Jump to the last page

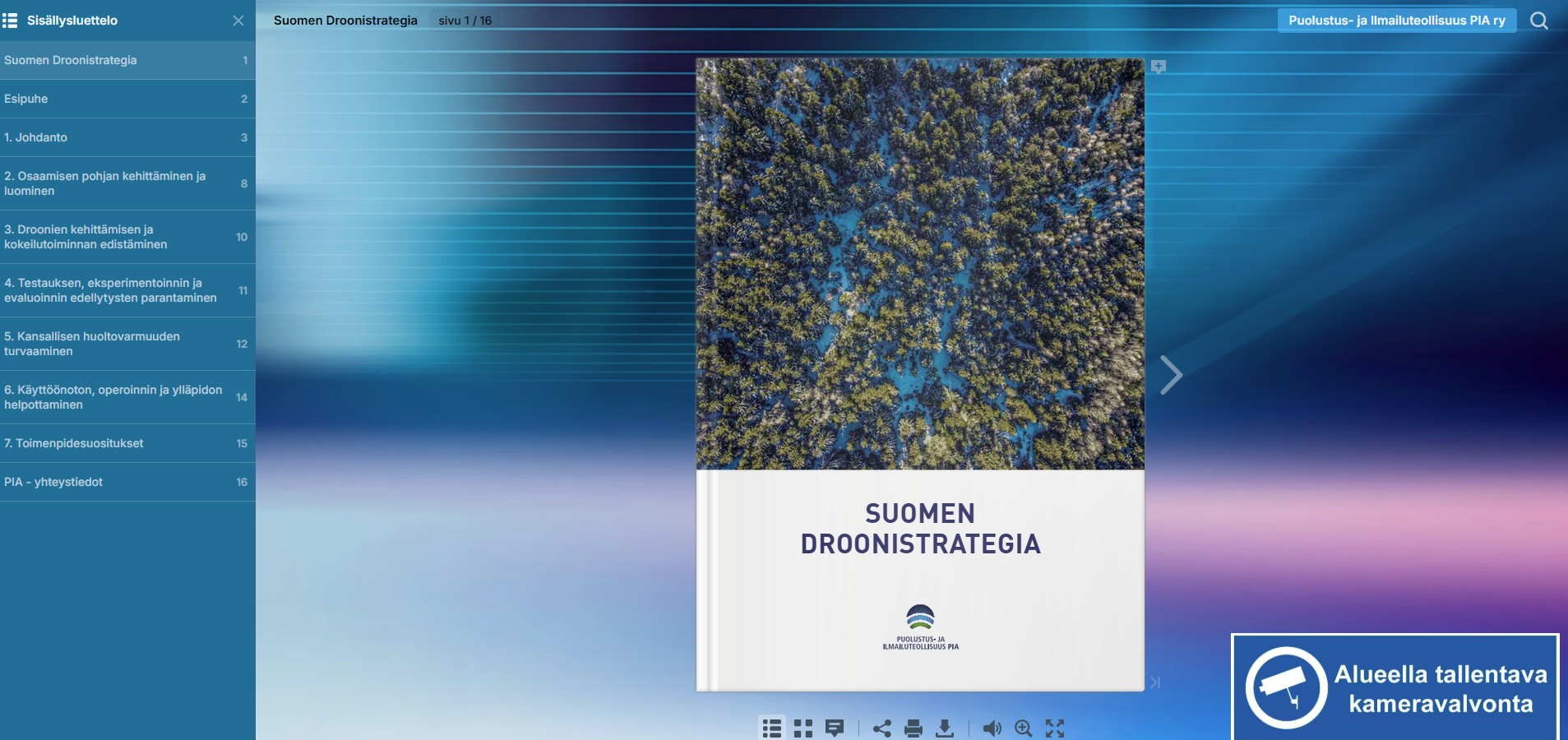click(x=1155, y=682)
